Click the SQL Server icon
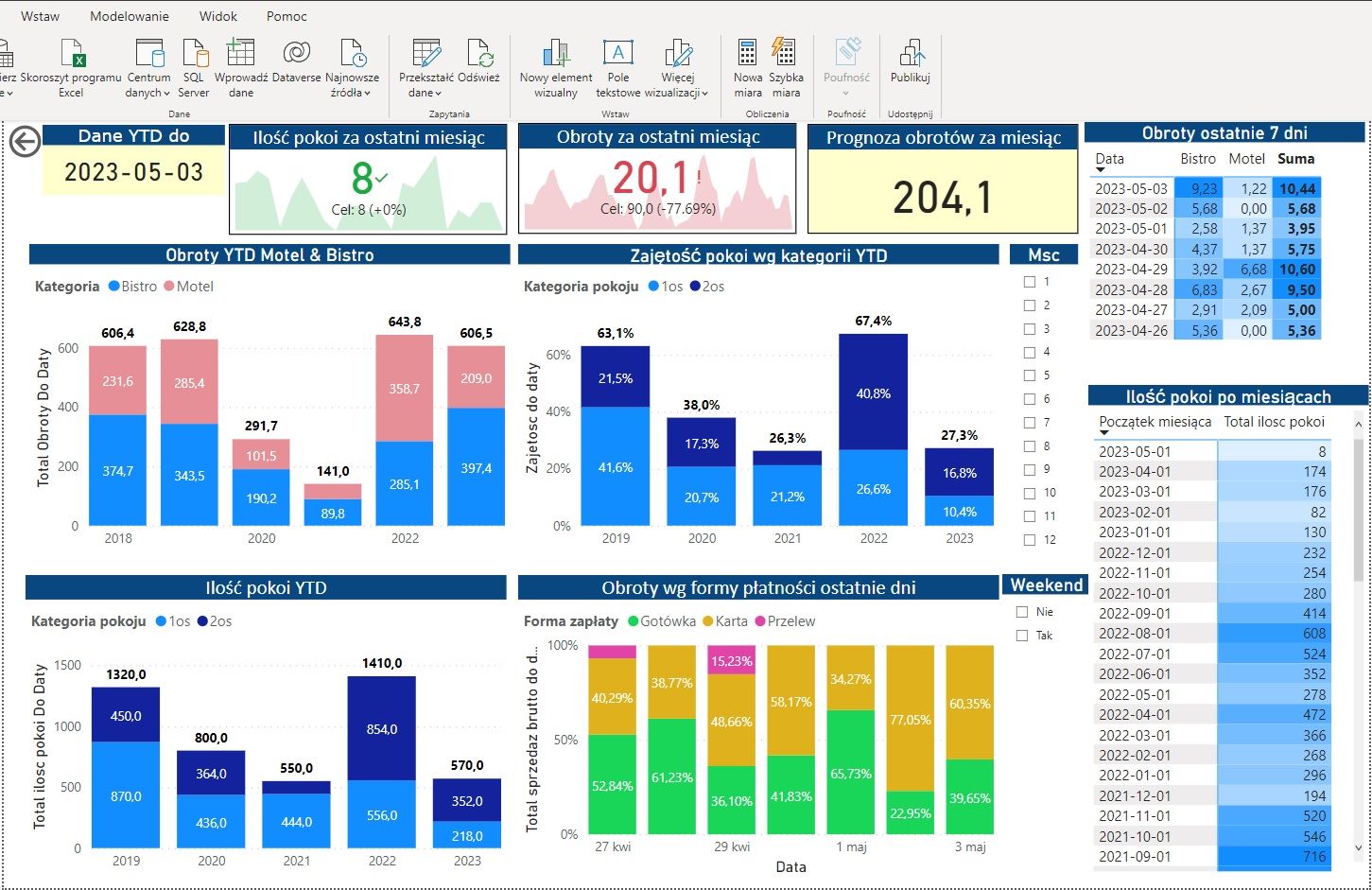 pos(194,53)
